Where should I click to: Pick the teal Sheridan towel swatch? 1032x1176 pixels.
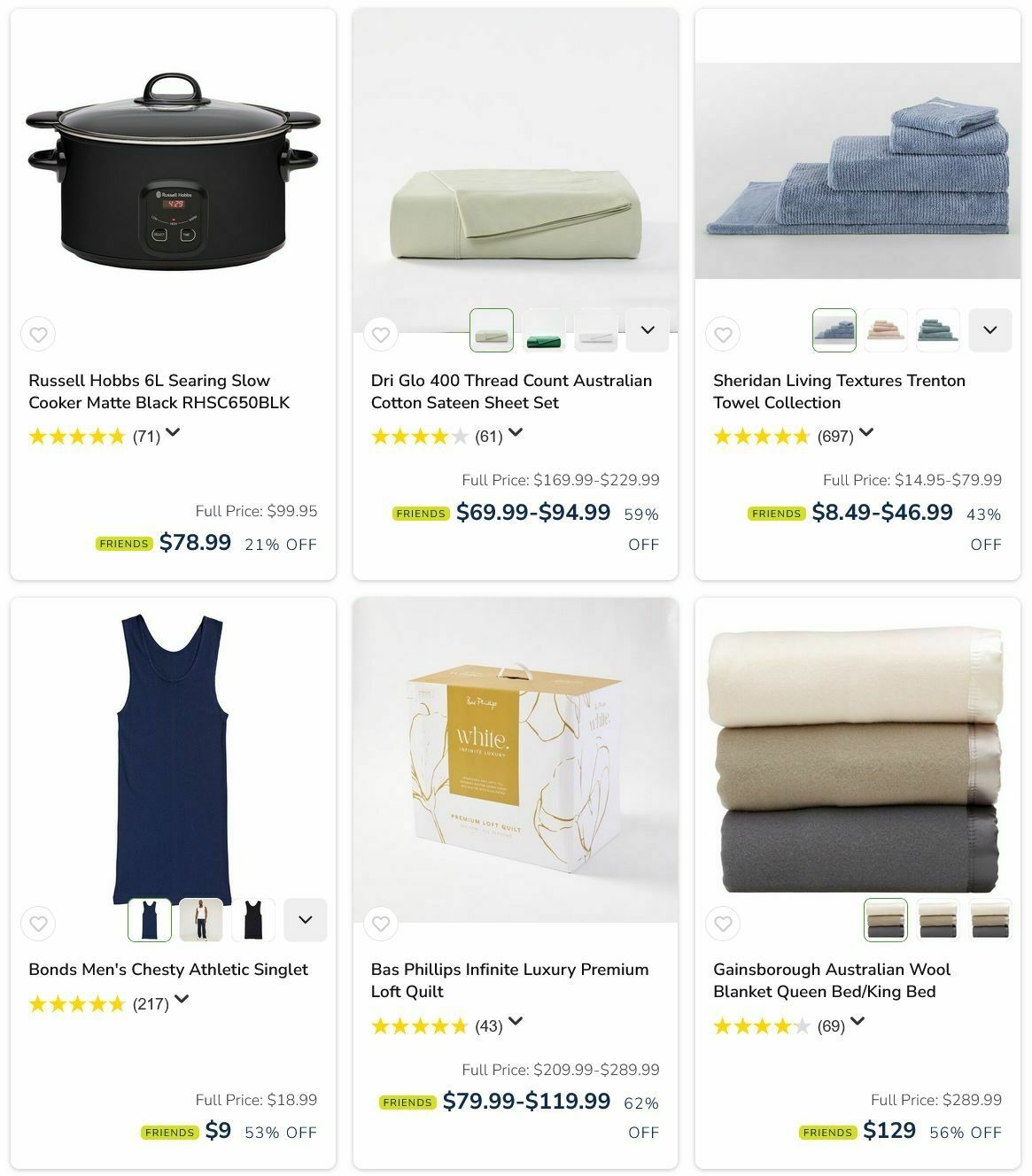[x=938, y=330]
